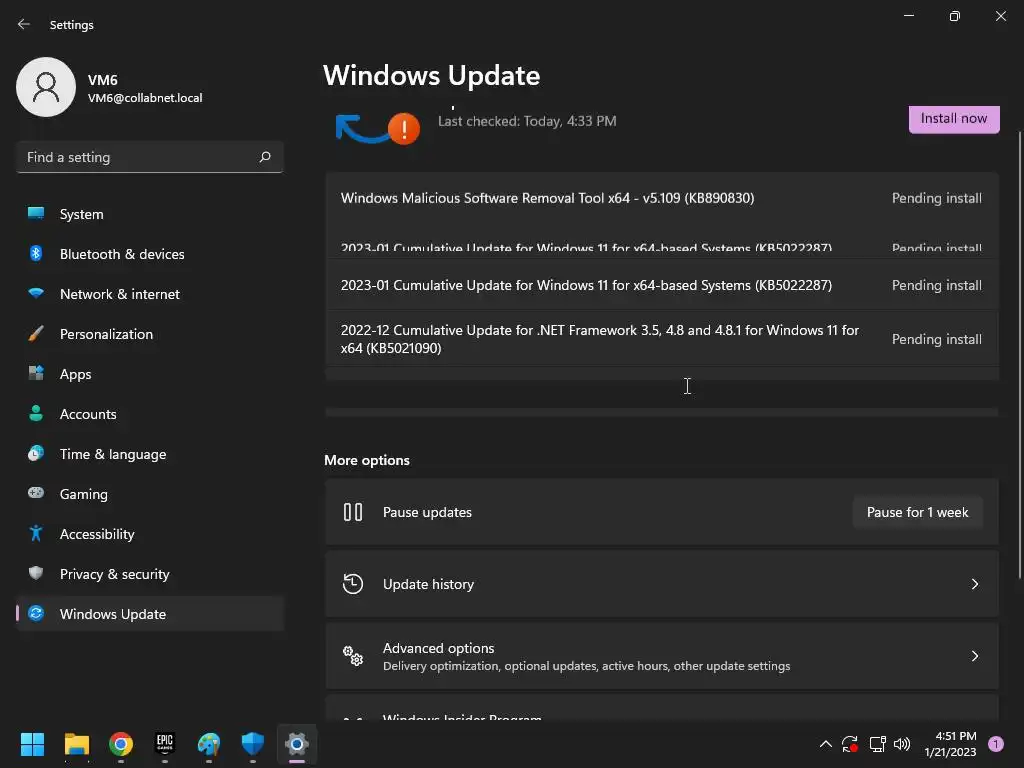
Task: Click Pause for 1 week button
Action: pos(918,513)
